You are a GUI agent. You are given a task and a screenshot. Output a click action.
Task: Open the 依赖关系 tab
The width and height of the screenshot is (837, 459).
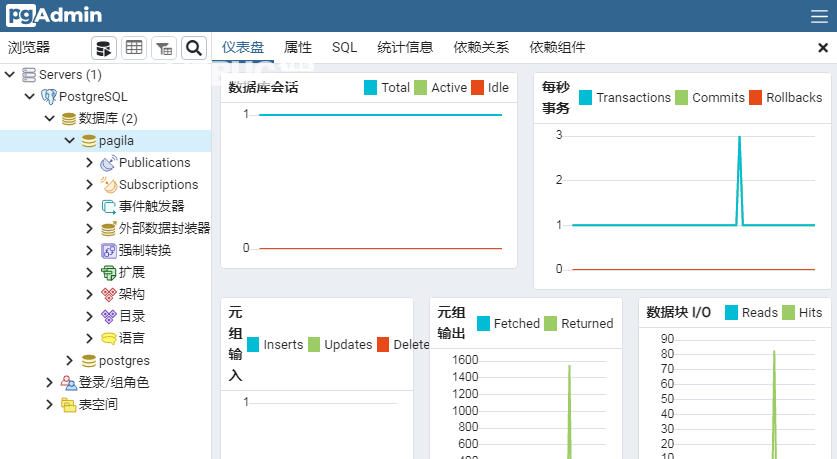tap(481, 48)
